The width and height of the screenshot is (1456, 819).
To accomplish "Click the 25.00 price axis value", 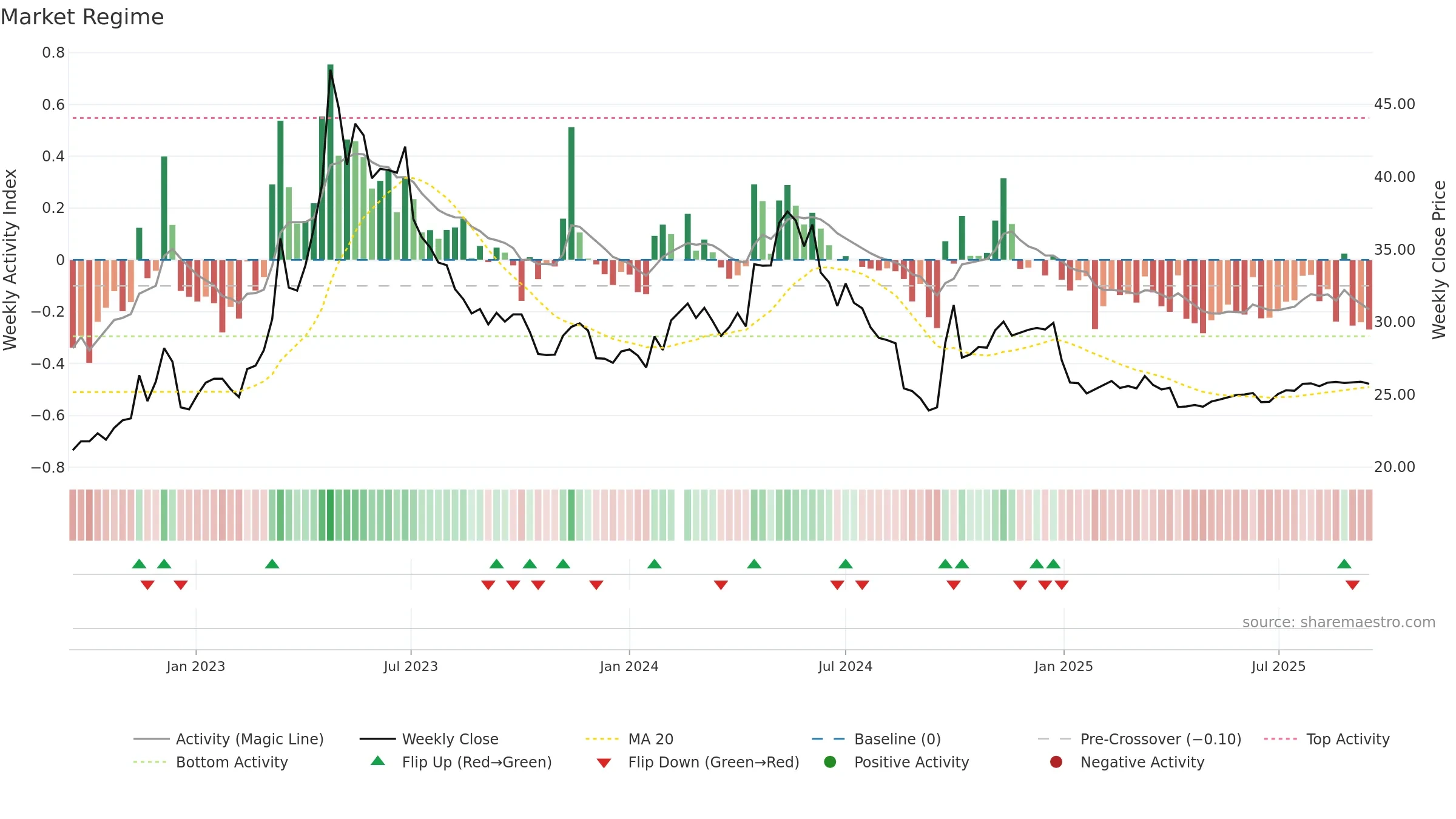I will [x=1394, y=395].
